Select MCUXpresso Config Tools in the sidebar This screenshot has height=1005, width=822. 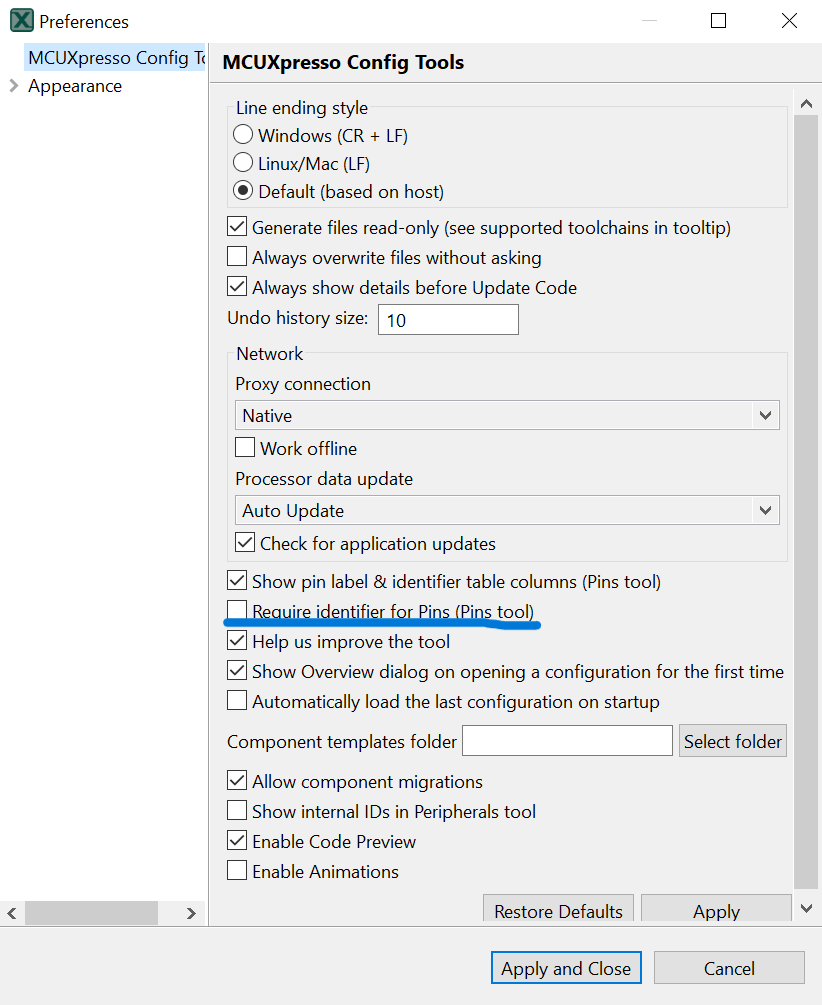click(x=113, y=57)
